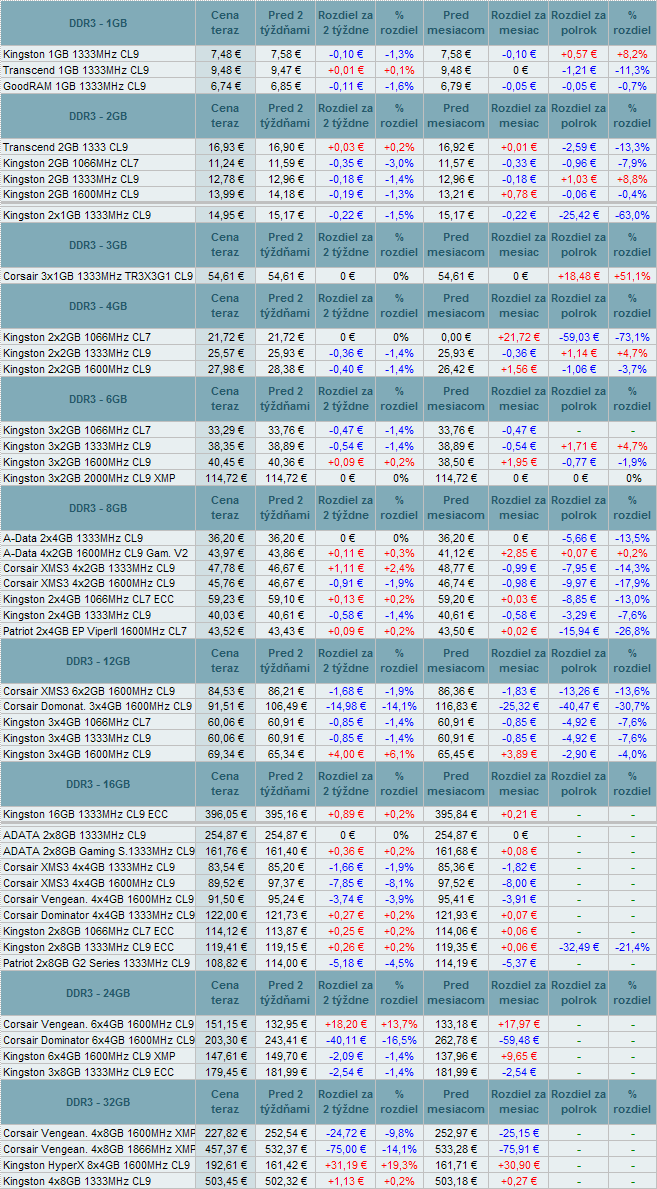Click the -14,98 € two-week difference cell
This screenshot has width=657, height=1189.
[x=345, y=706]
